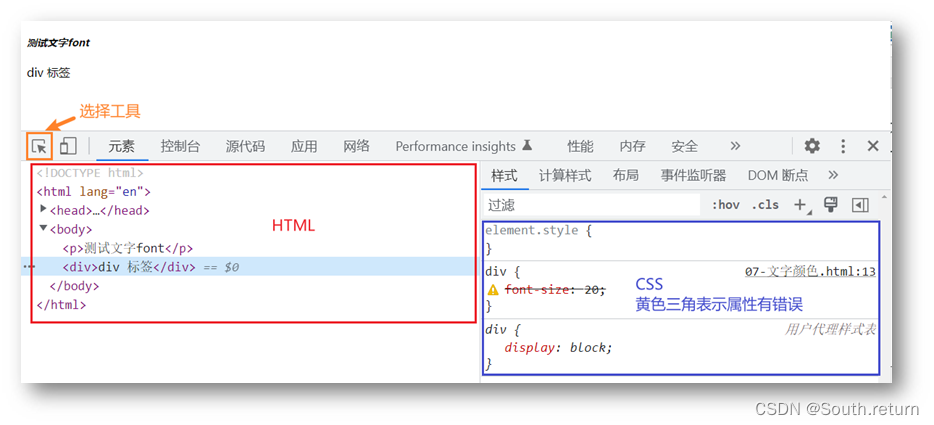934x425 pixels.
Task: Open DevTools settings gear
Action: coord(812,146)
